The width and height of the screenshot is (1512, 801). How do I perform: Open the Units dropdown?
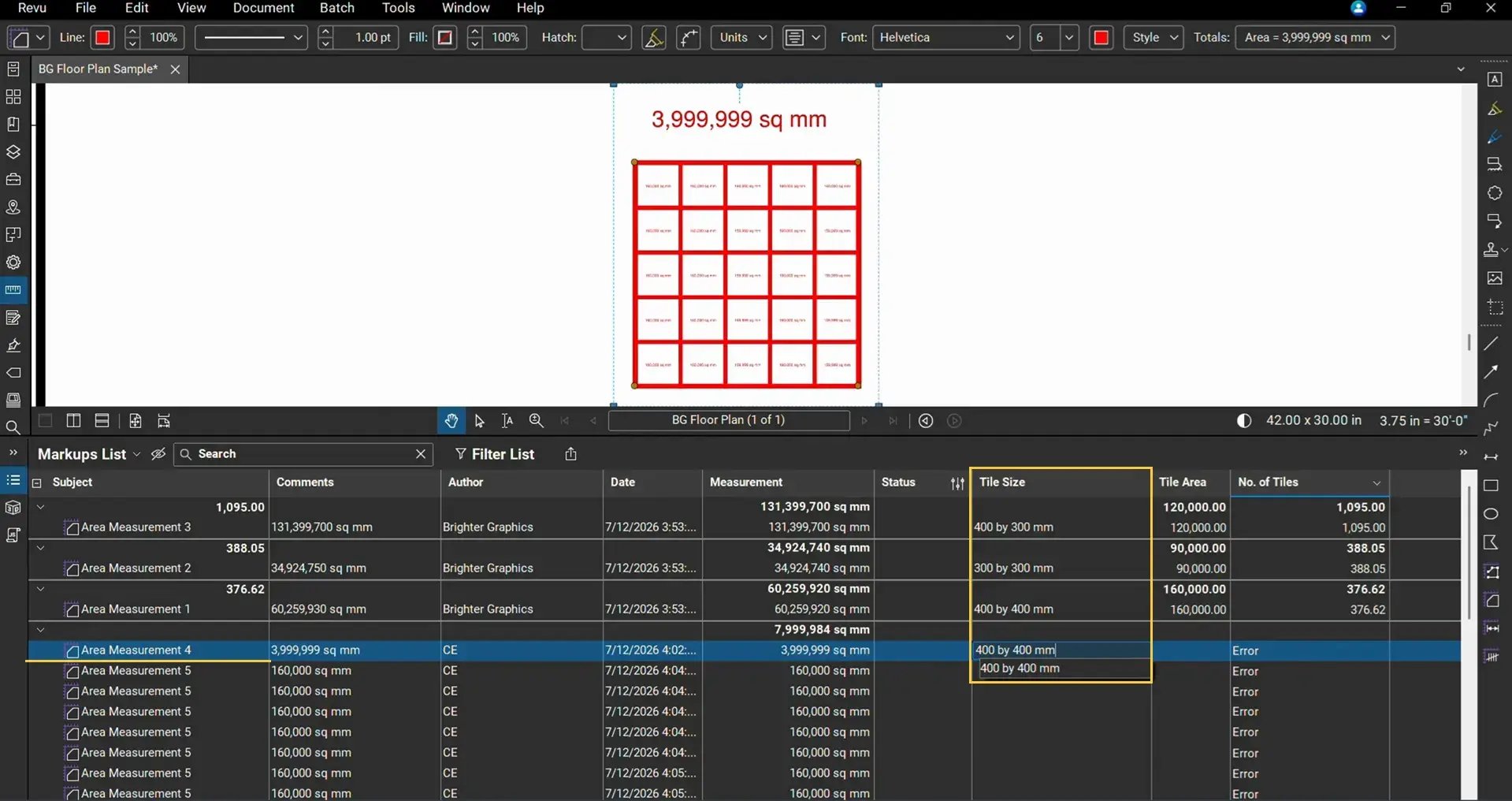741,38
